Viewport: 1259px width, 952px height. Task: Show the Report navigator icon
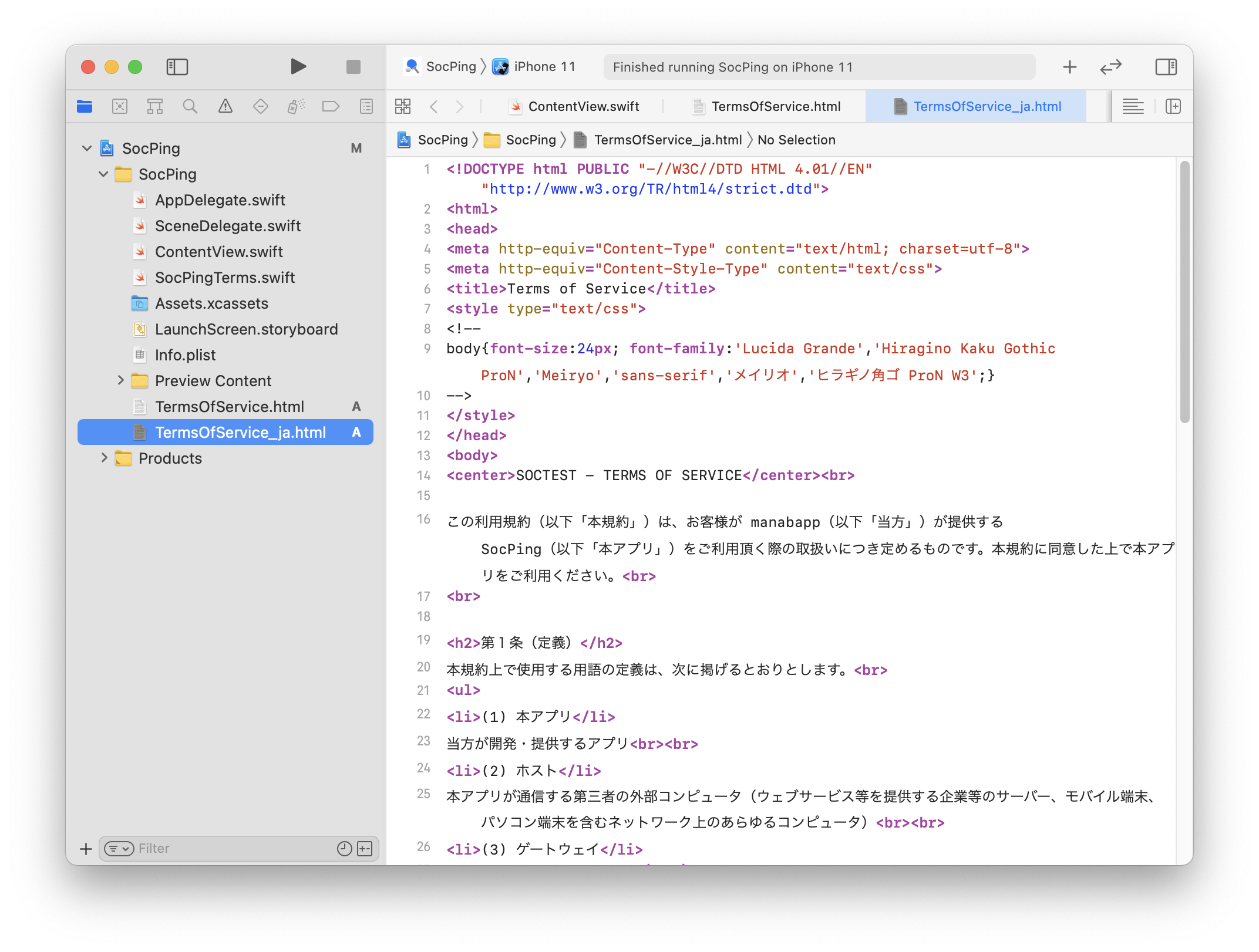(x=366, y=106)
